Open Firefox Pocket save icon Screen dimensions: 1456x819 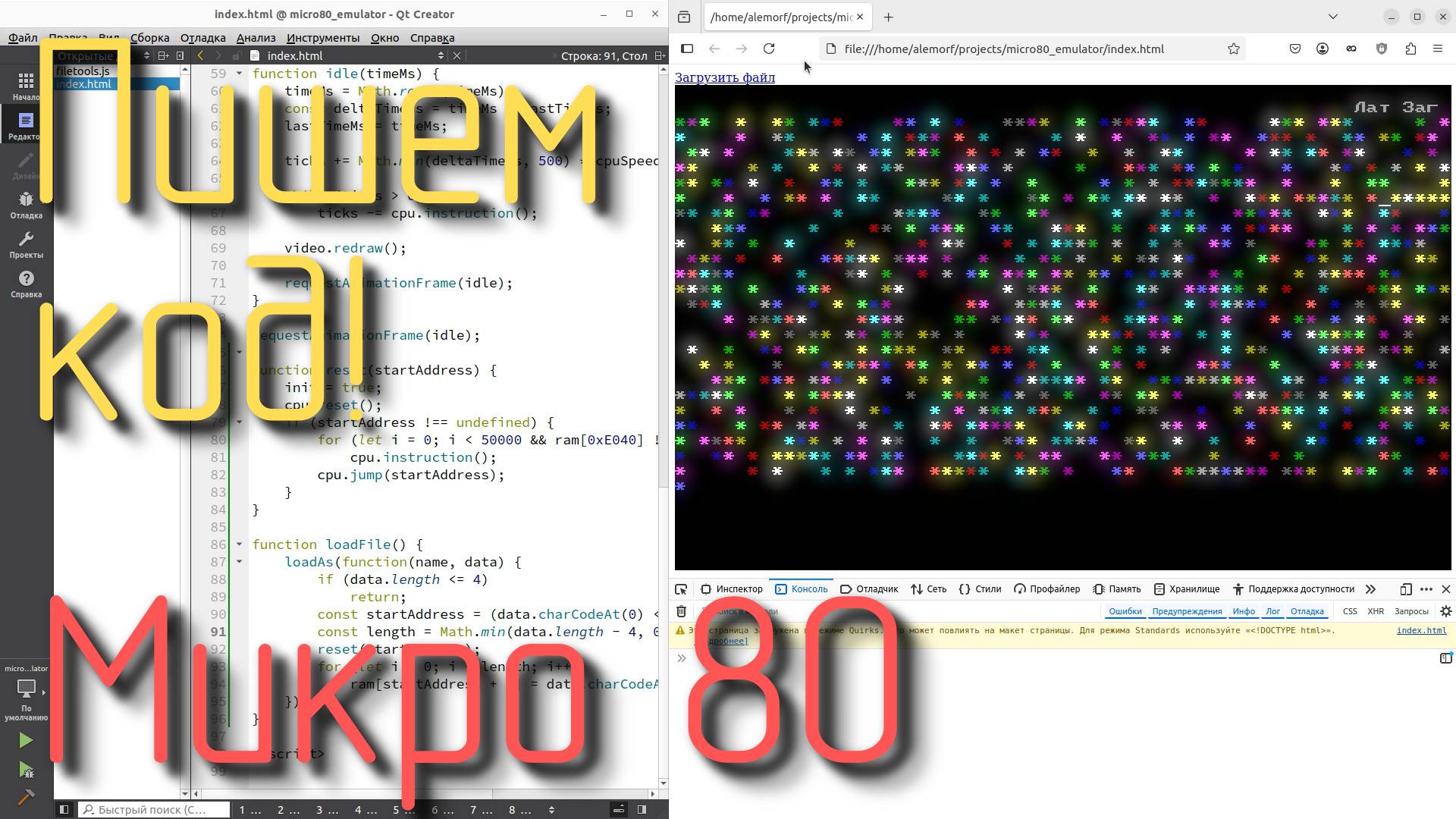pyautogui.click(x=1295, y=49)
